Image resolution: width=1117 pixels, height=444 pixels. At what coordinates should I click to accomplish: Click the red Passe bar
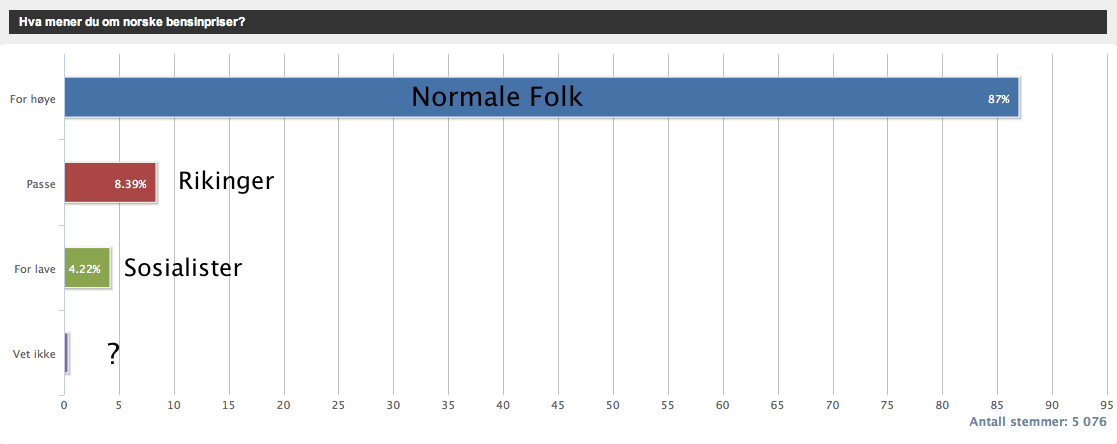pyautogui.click(x=110, y=182)
